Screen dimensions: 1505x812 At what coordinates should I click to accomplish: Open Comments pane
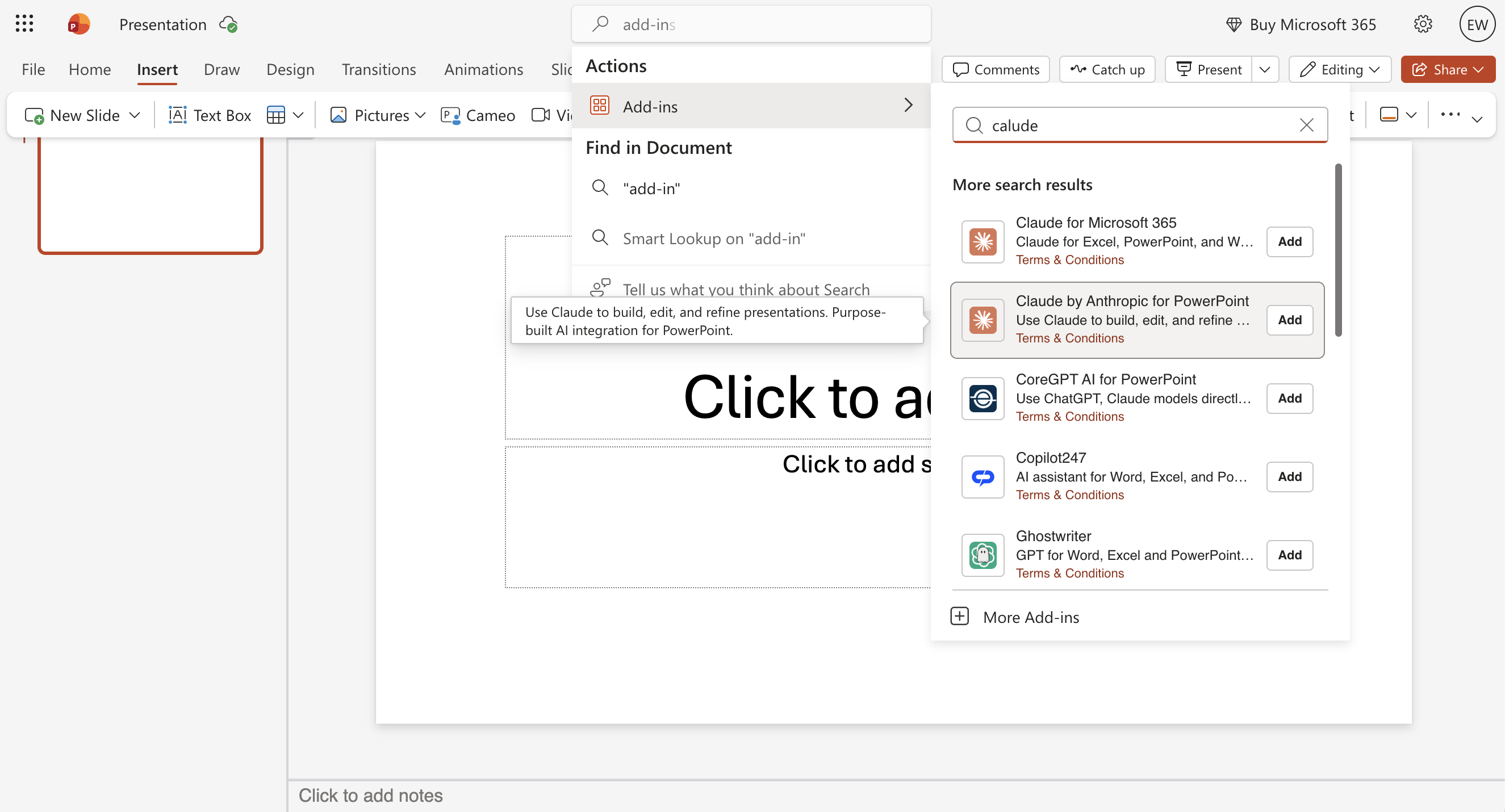[x=996, y=69]
